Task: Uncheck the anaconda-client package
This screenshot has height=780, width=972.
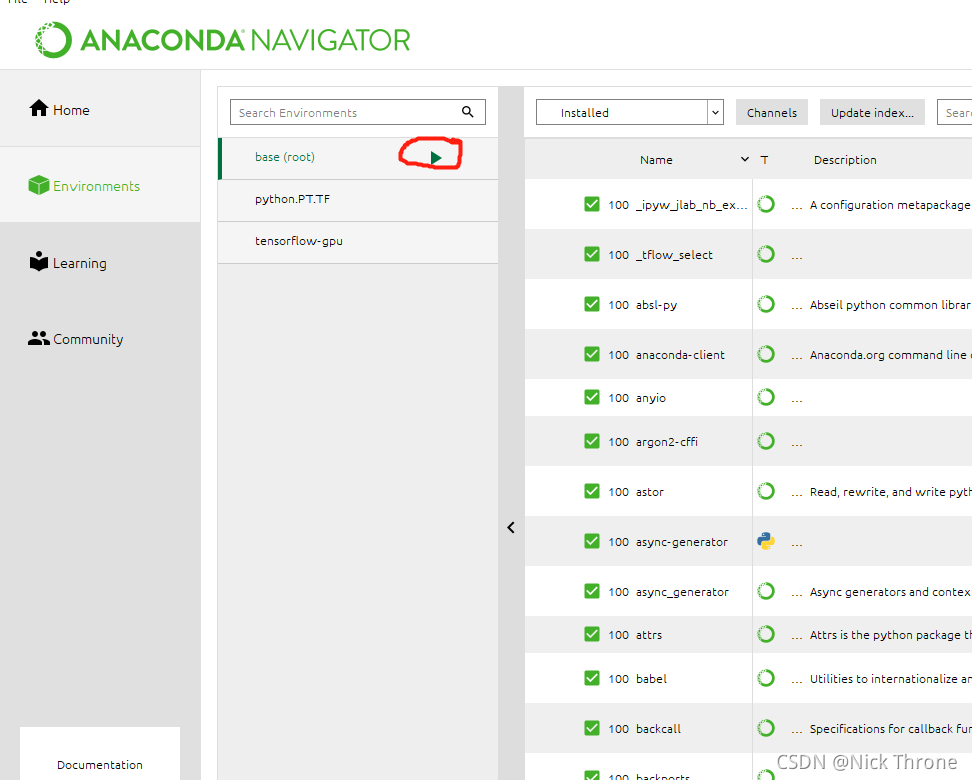Action: (x=592, y=354)
